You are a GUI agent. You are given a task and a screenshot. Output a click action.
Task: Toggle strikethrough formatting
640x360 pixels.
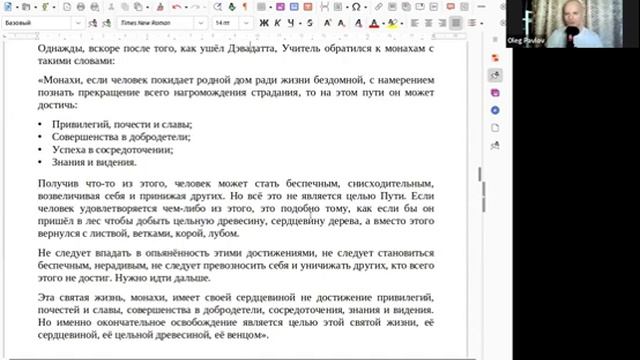(x=310, y=23)
